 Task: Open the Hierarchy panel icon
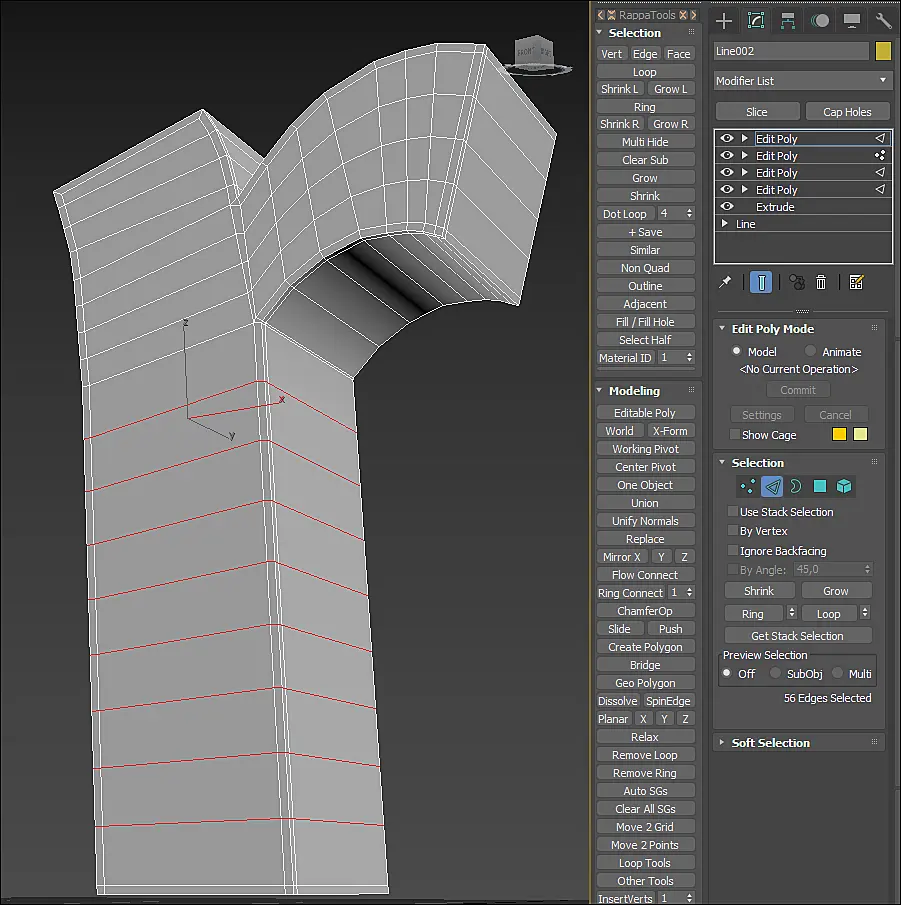[788, 21]
